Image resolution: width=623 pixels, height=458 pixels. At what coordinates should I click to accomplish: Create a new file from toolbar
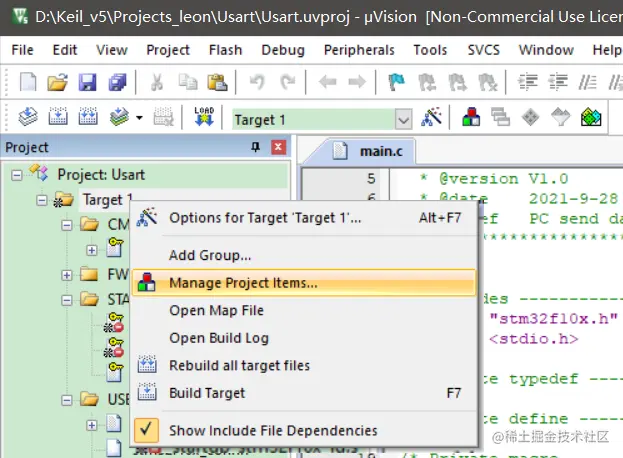(x=28, y=82)
